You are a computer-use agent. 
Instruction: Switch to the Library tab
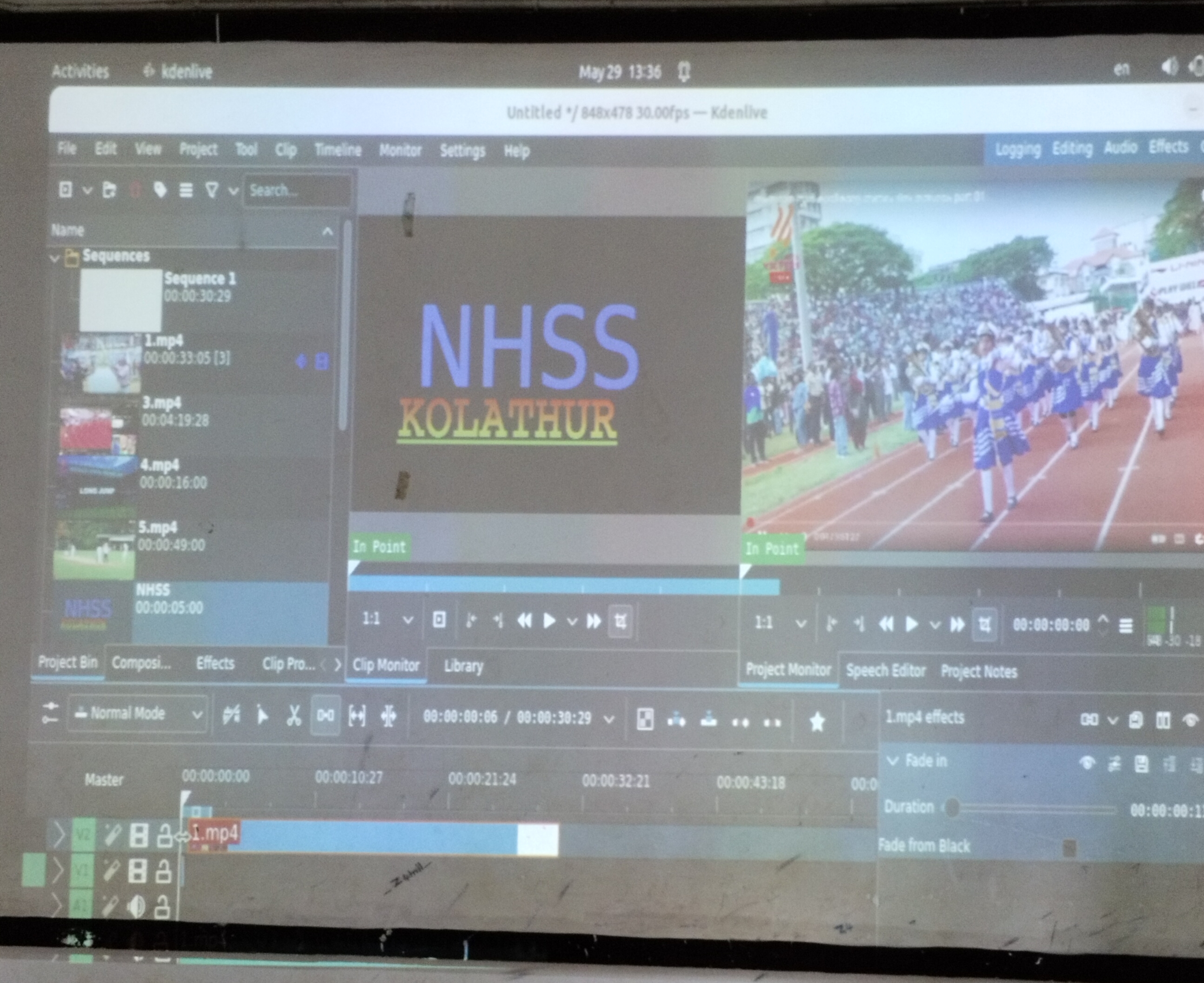463,666
